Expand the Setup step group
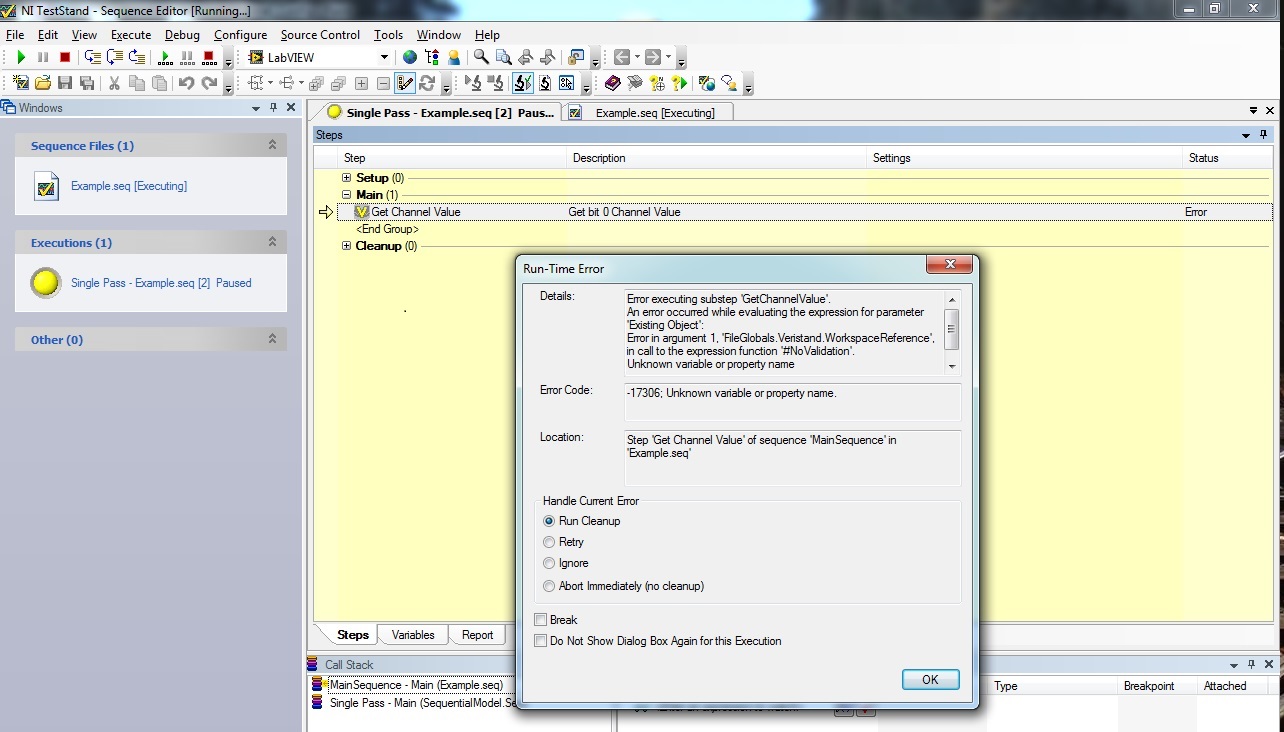The image size is (1284, 732). (347, 178)
